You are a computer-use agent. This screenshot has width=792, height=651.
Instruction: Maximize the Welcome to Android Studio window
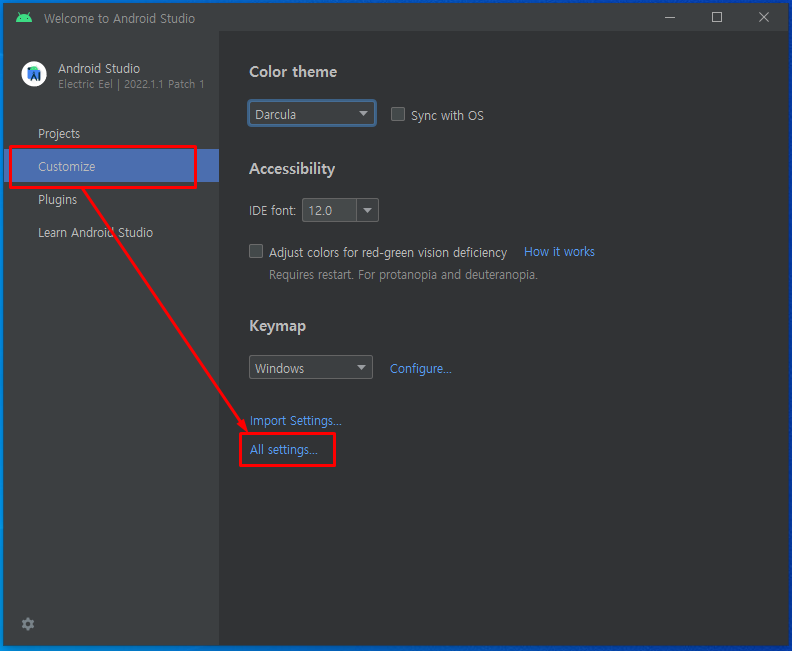(x=717, y=18)
